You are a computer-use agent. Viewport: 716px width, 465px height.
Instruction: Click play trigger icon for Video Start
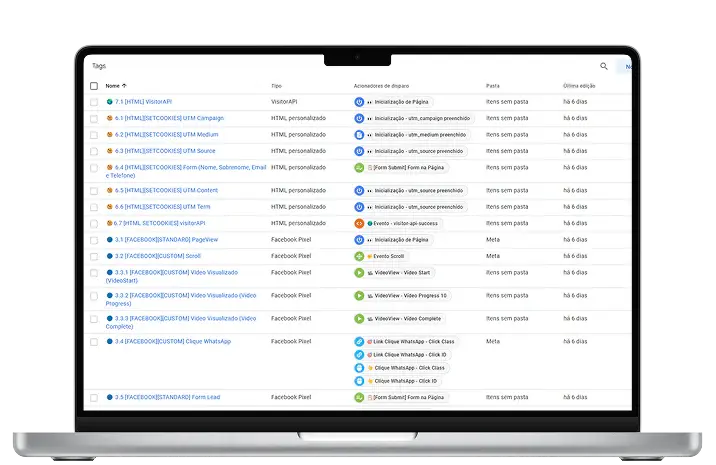(x=359, y=273)
